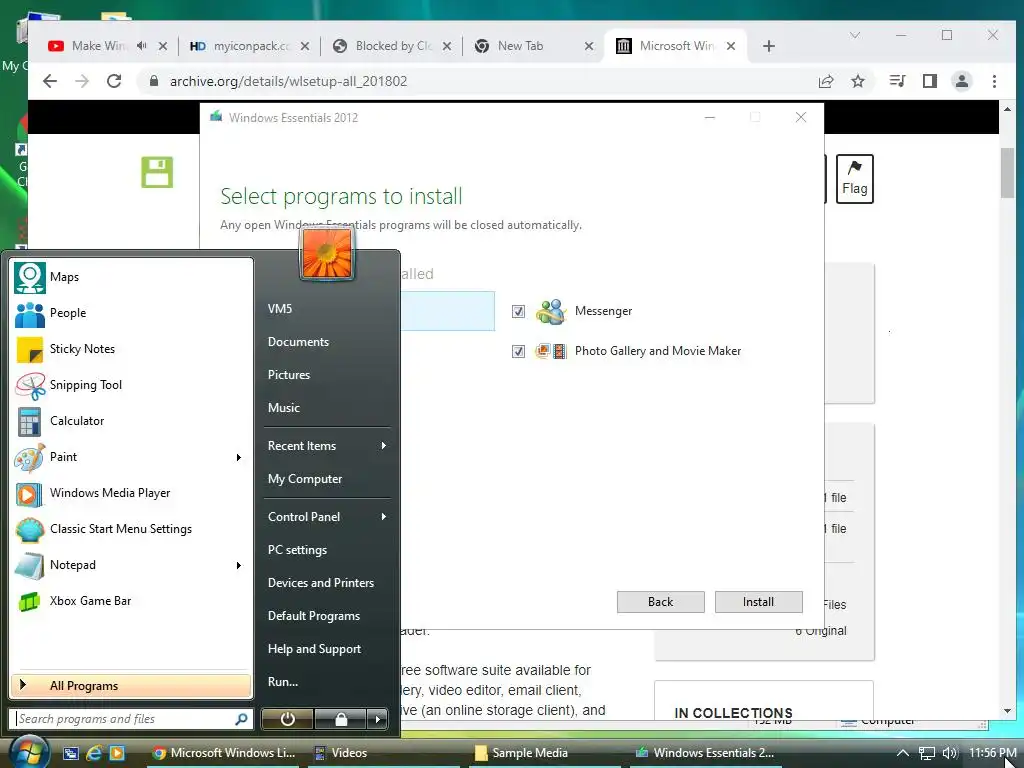Expand All Programs
Viewport: 1024px width, 768px height.
pos(131,686)
